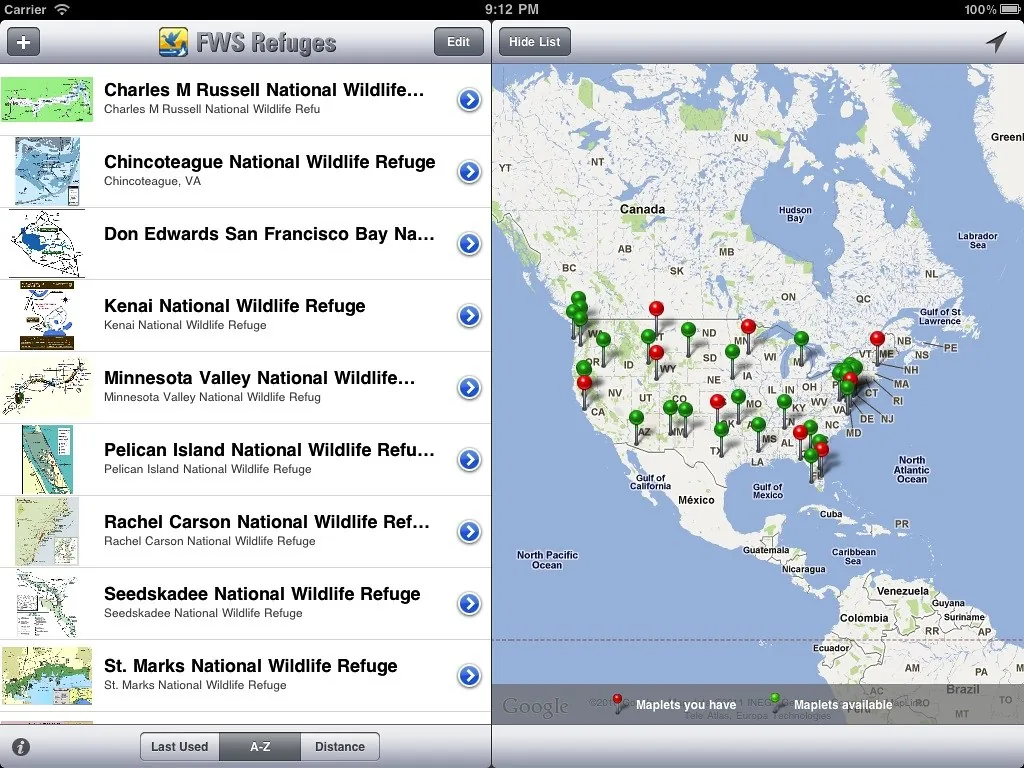Tap the current location arrow icon

[x=996, y=42]
